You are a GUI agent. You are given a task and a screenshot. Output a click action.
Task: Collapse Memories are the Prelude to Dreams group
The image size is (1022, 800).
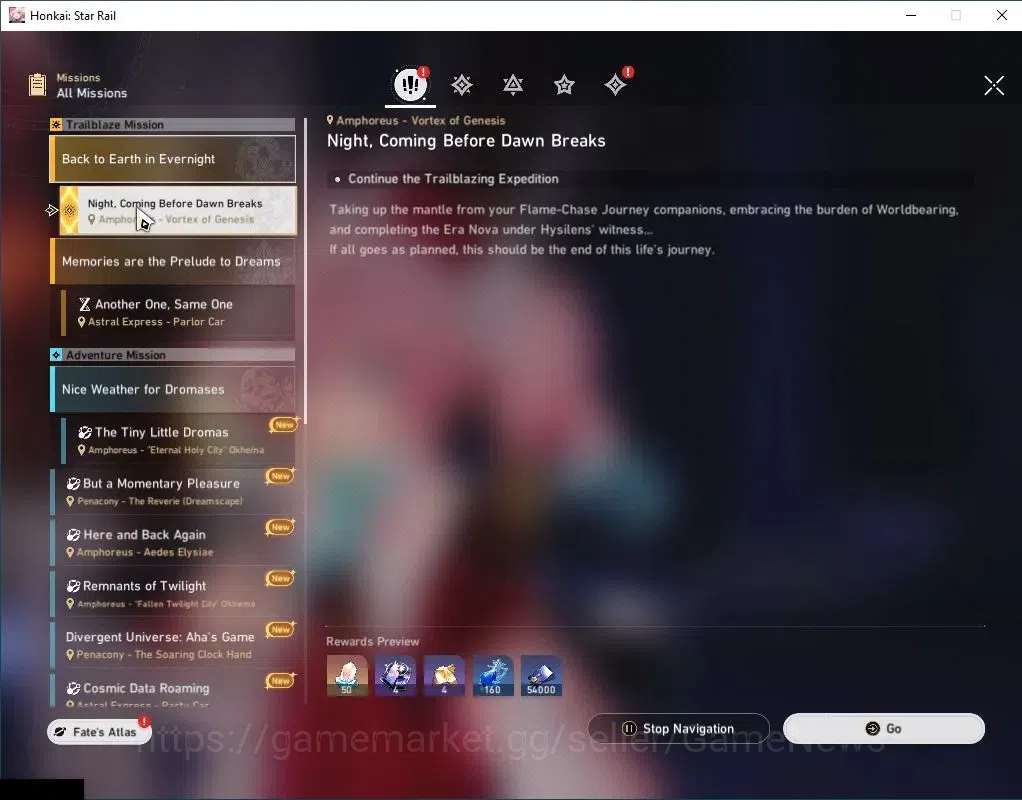[x=173, y=261]
